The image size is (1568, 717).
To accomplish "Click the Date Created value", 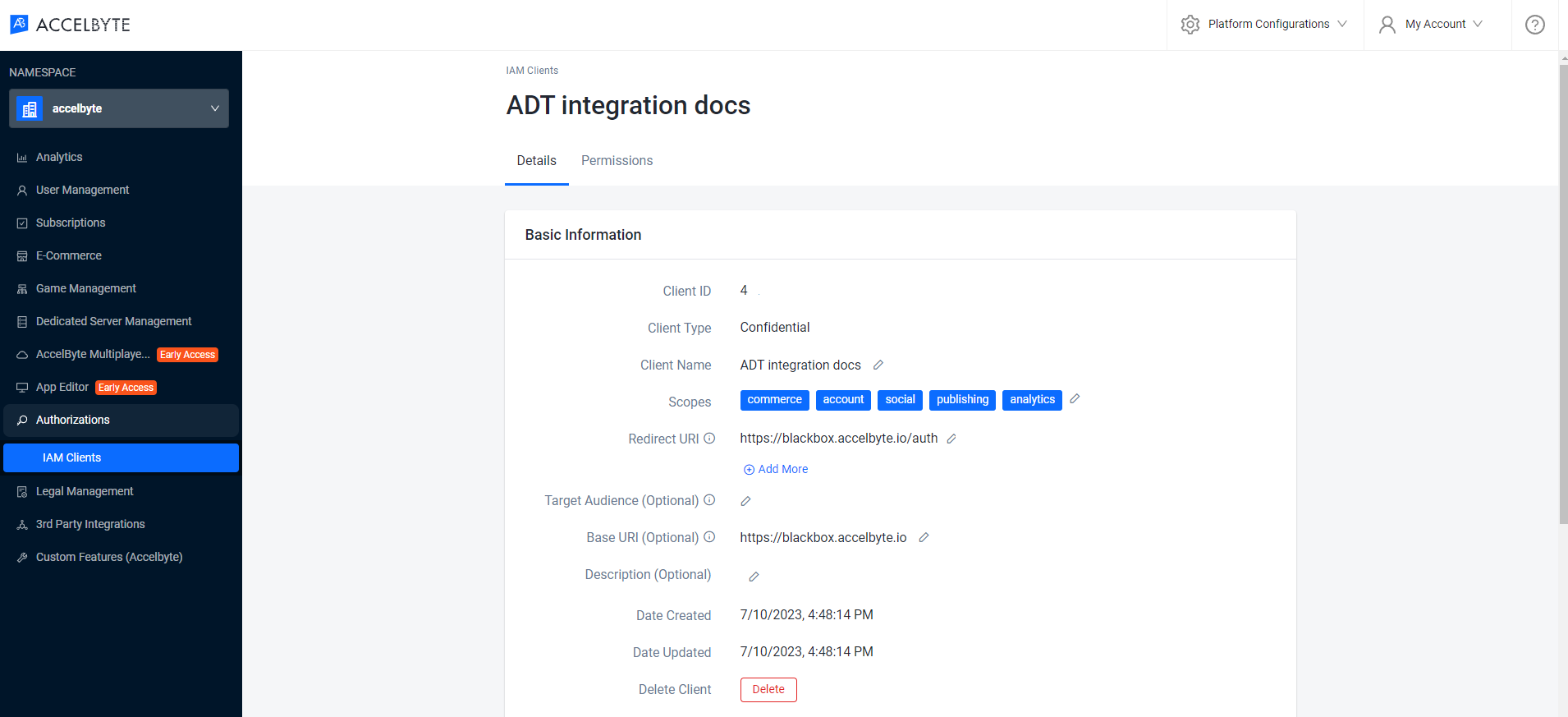I will pyautogui.click(x=806, y=615).
